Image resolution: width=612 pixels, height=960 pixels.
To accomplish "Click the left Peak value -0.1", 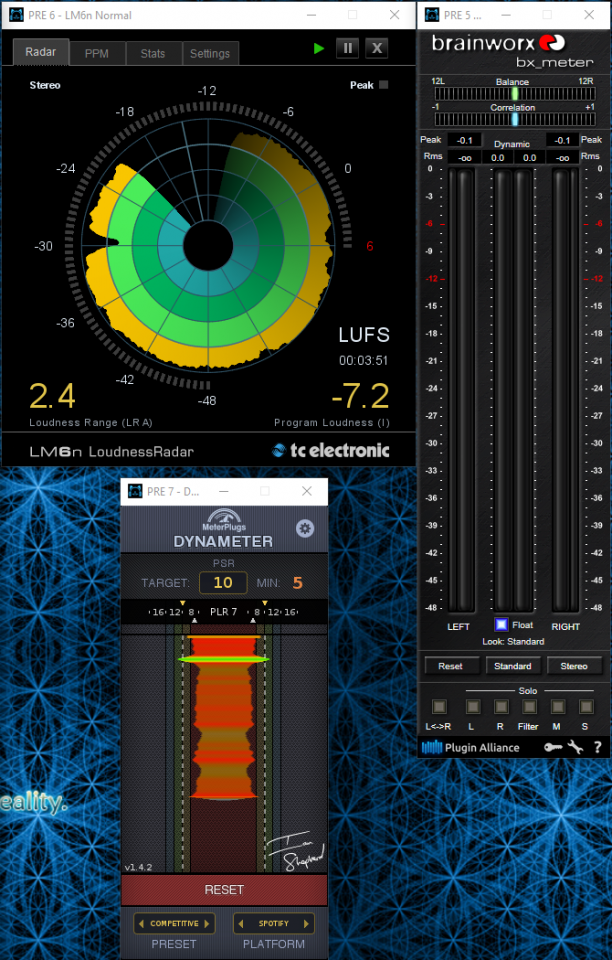I will [465, 140].
